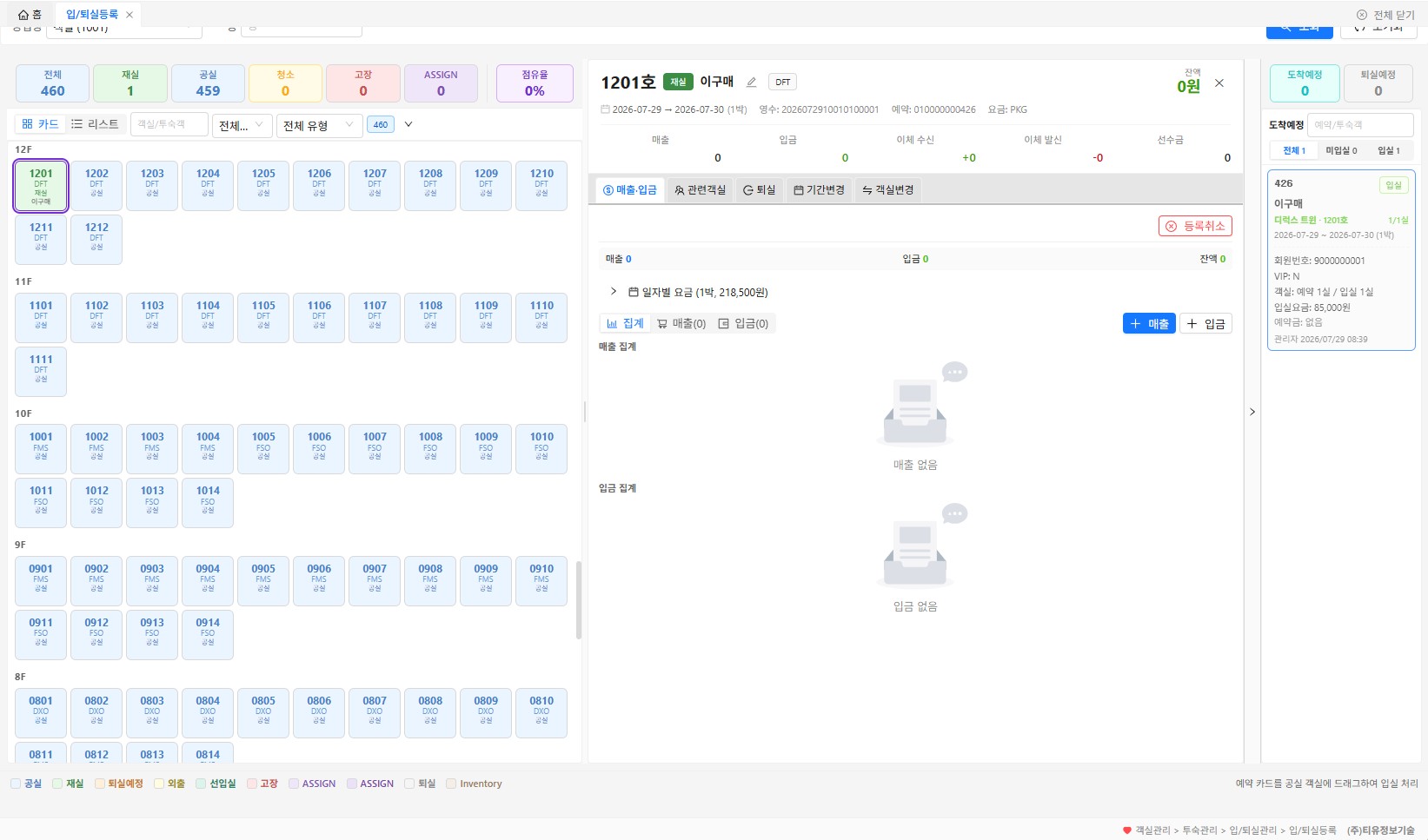Switch to 리스트 view
Screen dimensions: 1428x840
95,124
